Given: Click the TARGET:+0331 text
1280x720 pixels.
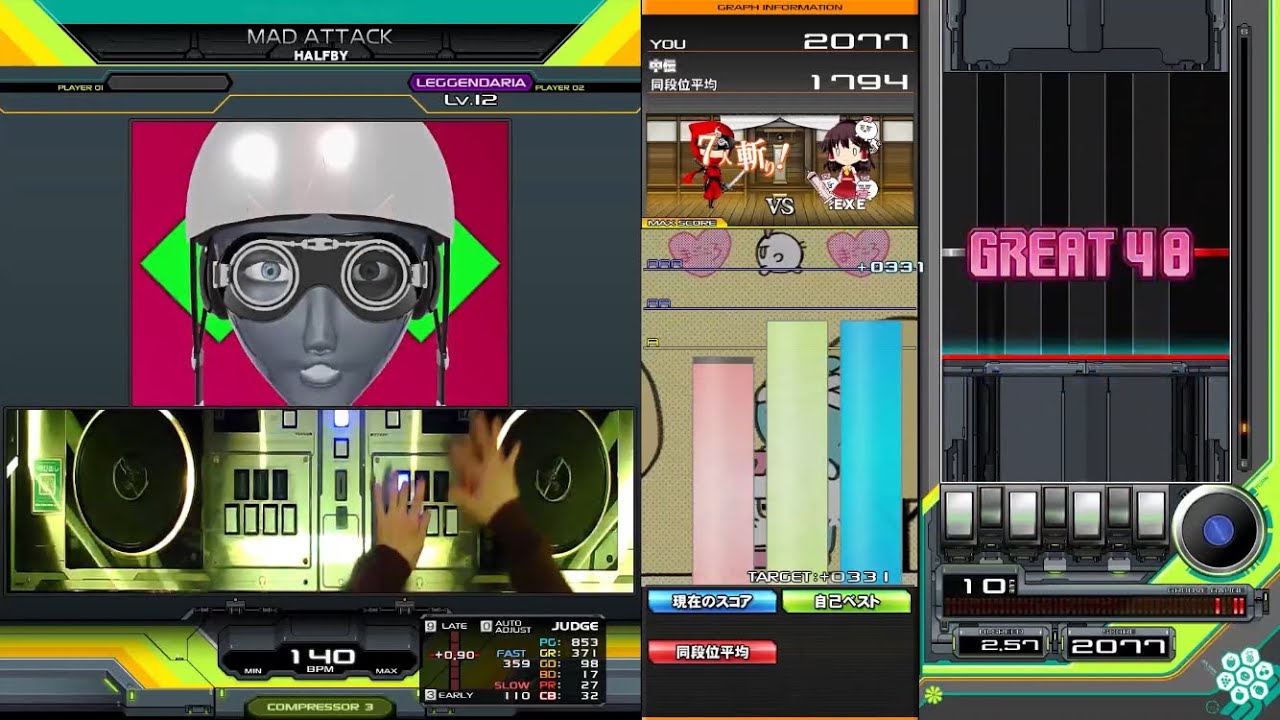Looking at the screenshot, I should coord(818,577).
